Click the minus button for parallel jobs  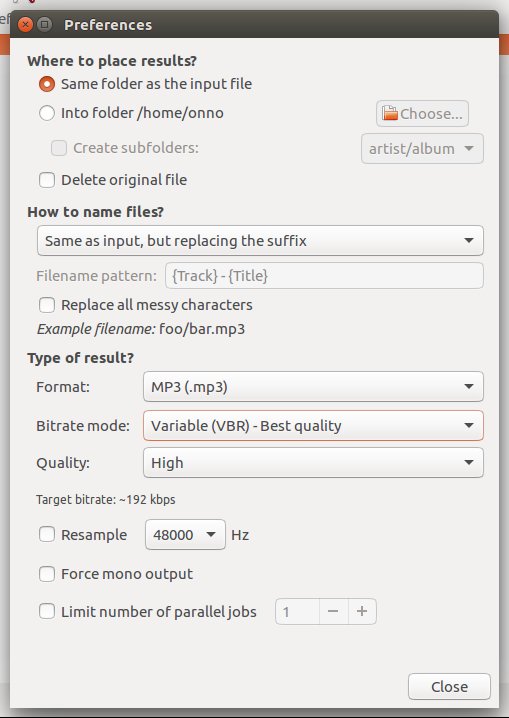pyautogui.click(x=333, y=611)
